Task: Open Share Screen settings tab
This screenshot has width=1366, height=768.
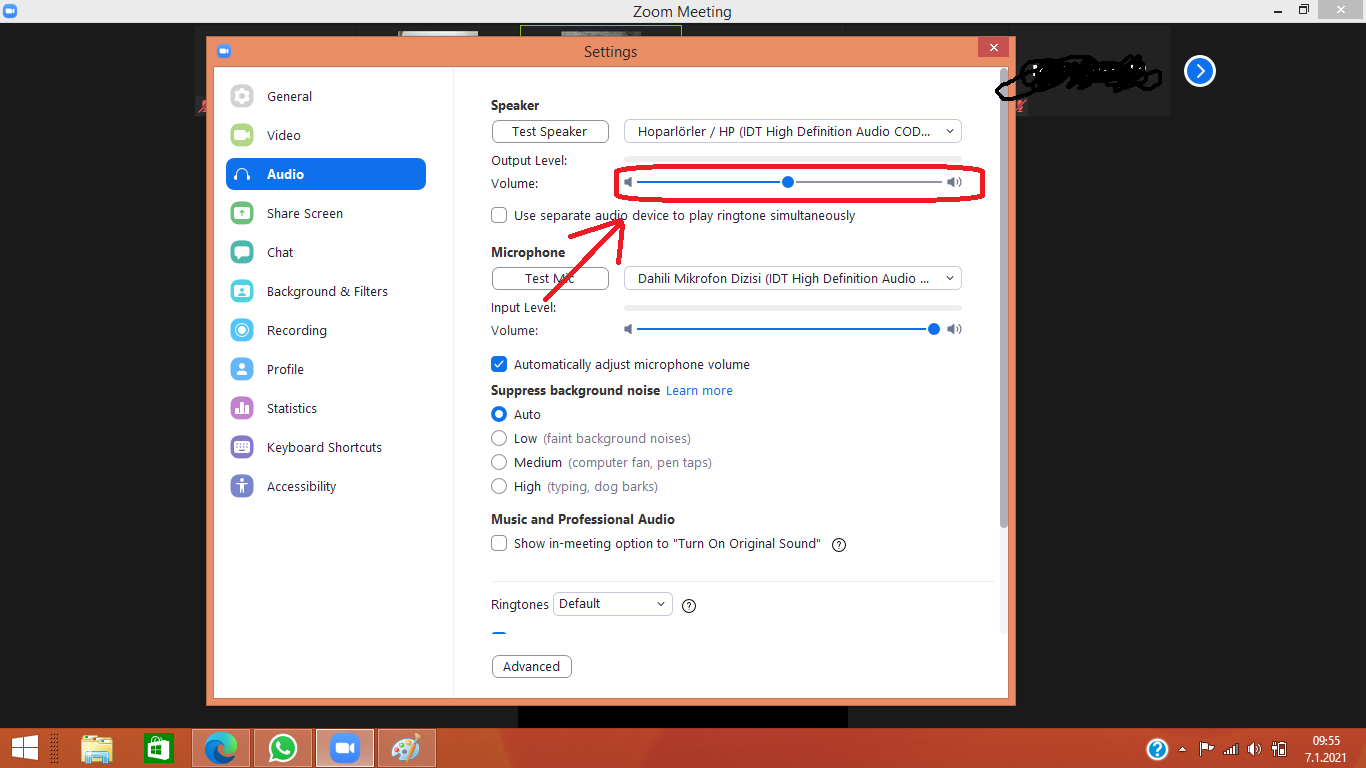Action: 326,213
